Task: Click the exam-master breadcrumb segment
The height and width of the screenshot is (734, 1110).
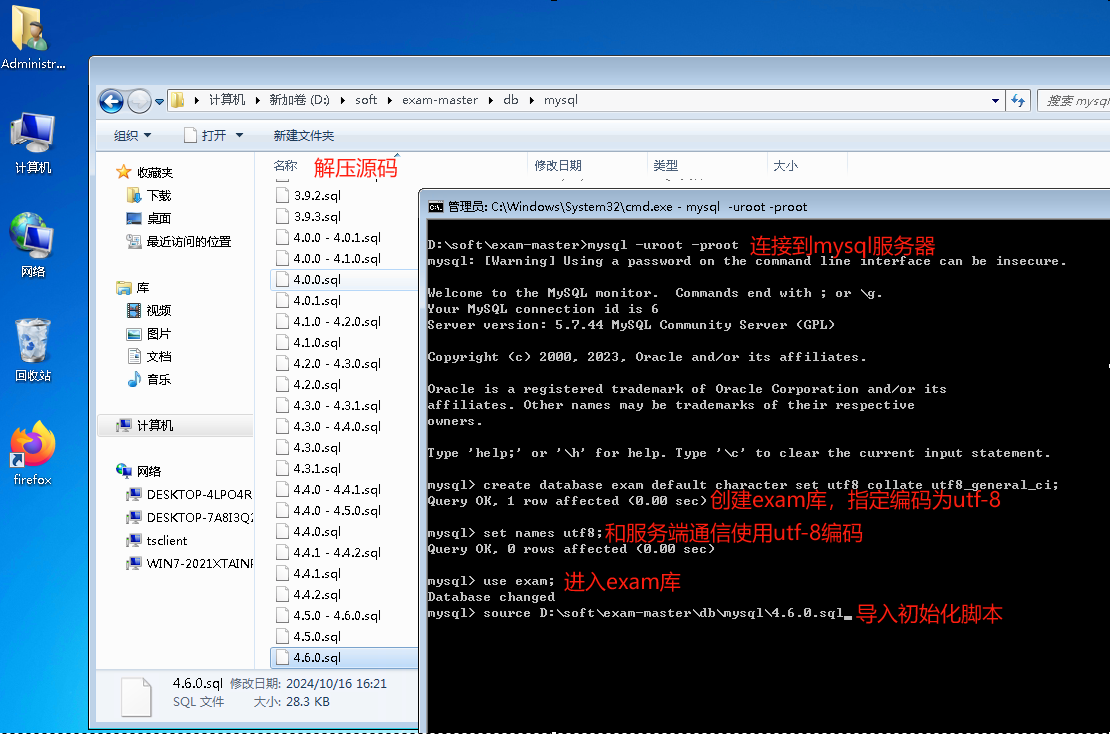Action: coord(439,100)
